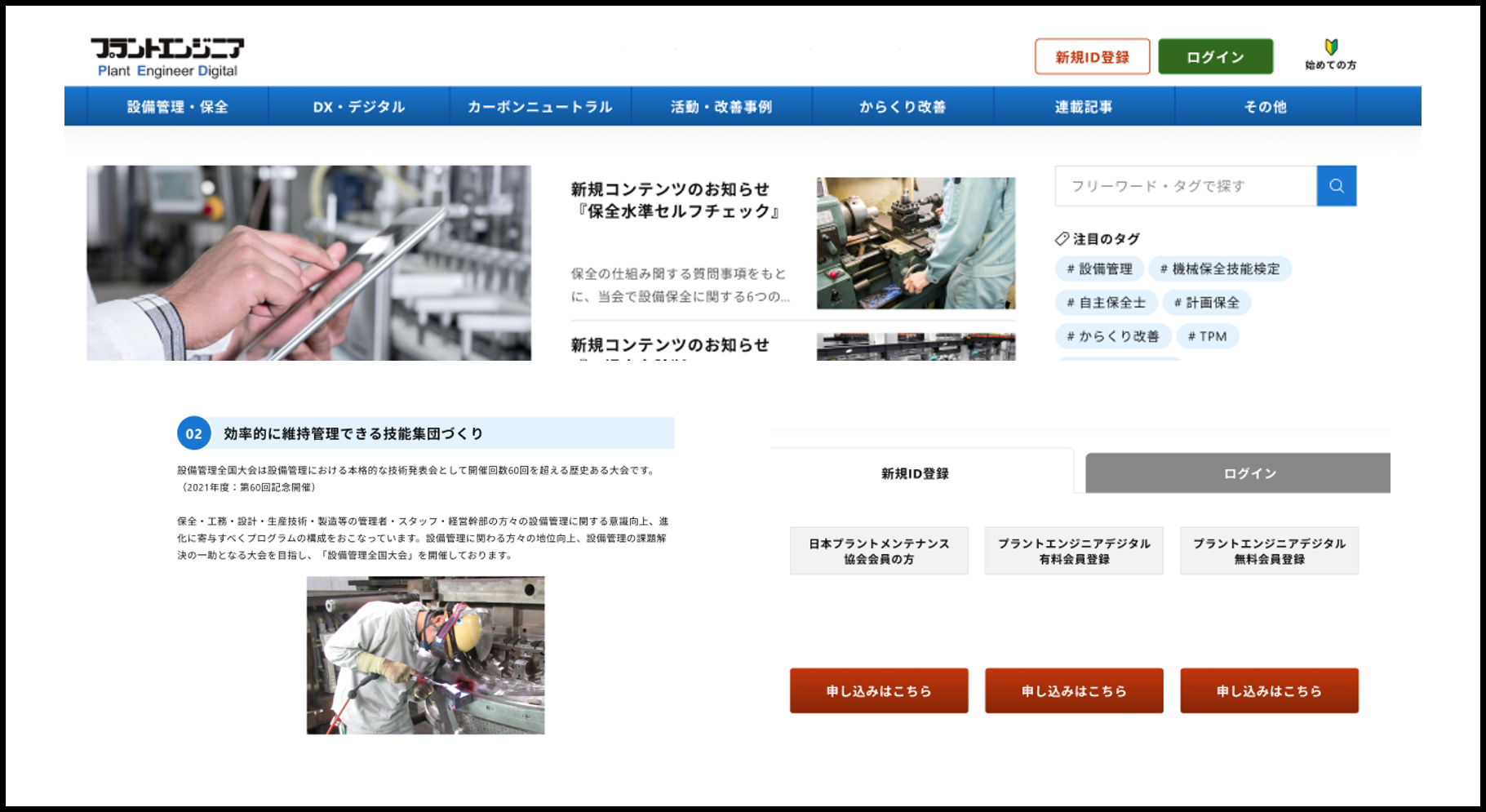Click 申し込みはこちら under 無料会員登録
Viewport: 1486px width, 812px height.
1269,690
